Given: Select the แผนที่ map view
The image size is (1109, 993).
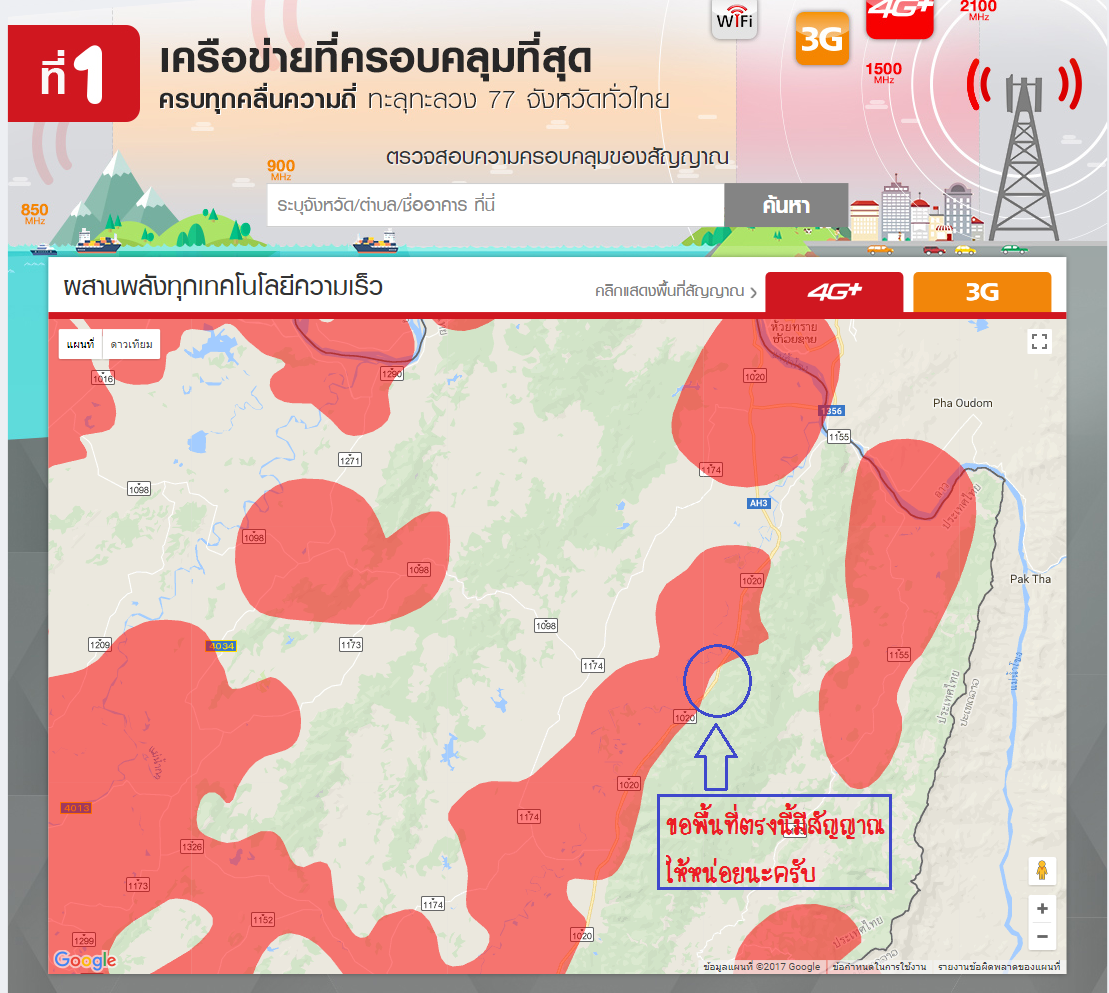Looking at the screenshot, I should point(81,344).
